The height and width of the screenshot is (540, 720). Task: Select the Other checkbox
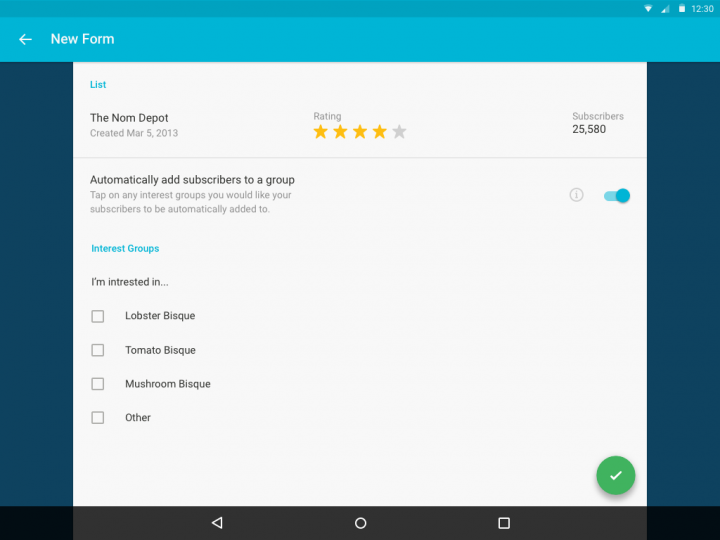click(98, 418)
